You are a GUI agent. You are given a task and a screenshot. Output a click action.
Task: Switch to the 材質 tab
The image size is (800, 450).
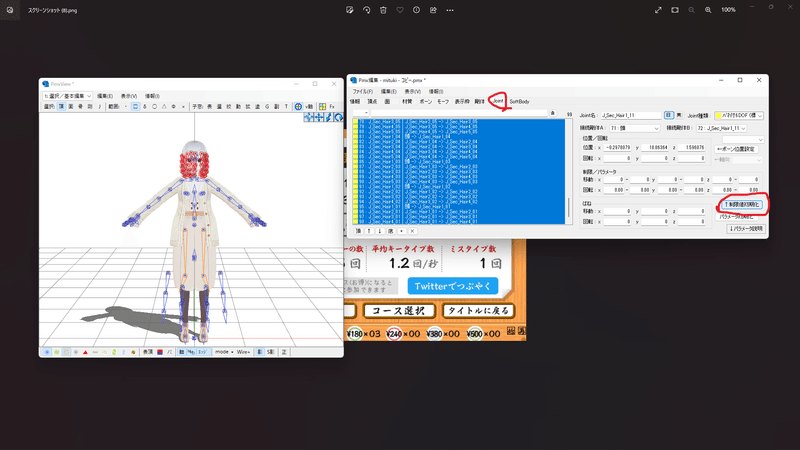[x=407, y=102]
